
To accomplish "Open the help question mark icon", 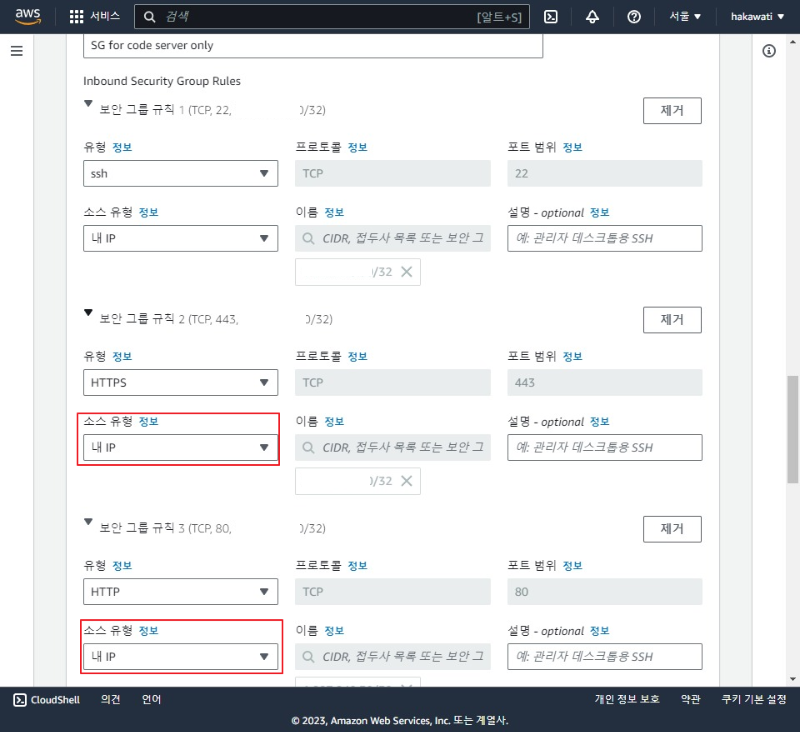I will [634, 16].
